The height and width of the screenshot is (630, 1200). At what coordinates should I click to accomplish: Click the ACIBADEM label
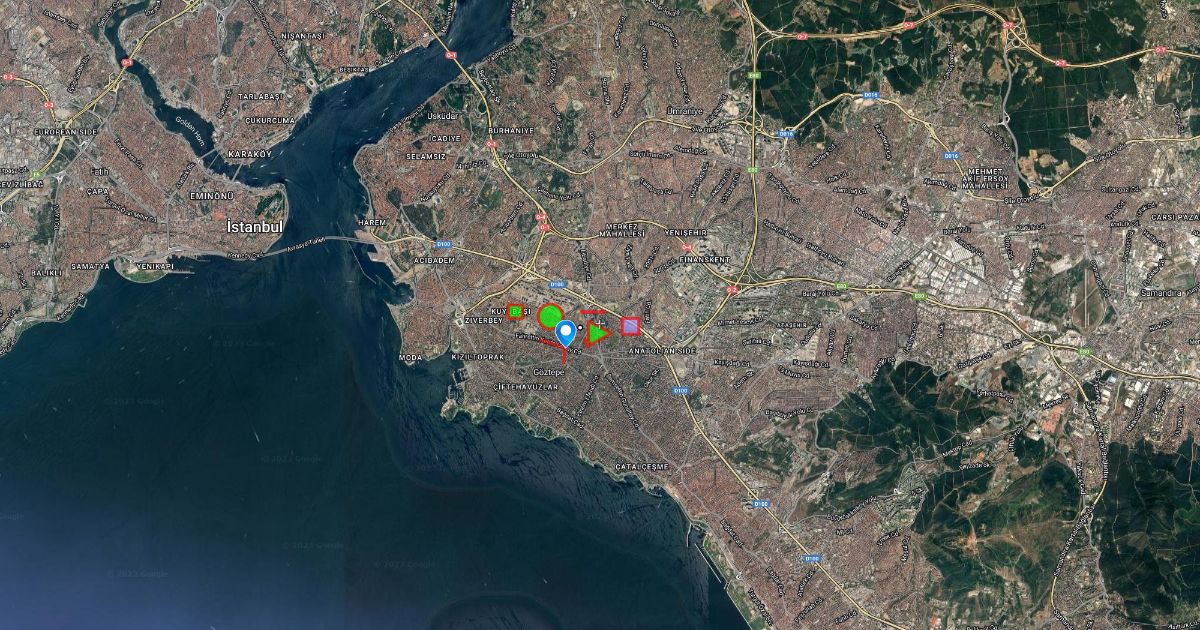(433, 259)
